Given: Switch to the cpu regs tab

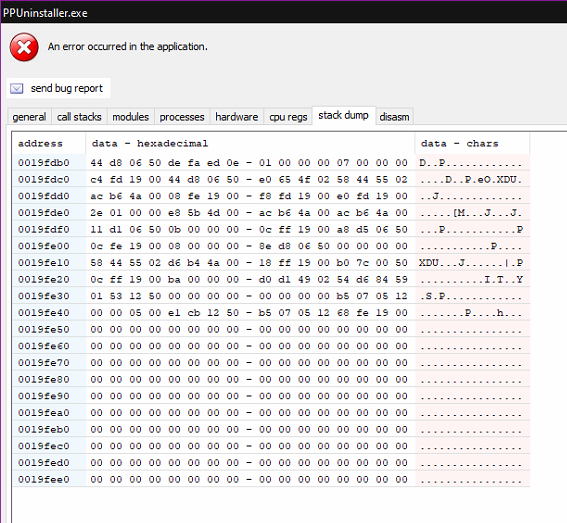Looking at the screenshot, I should [x=288, y=117].
